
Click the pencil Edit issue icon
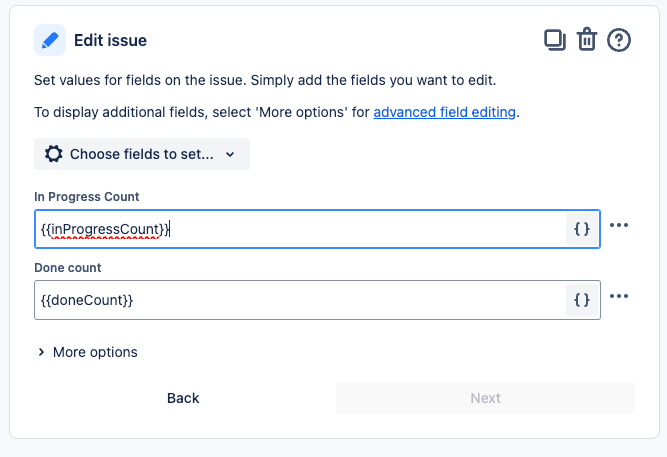50,40
